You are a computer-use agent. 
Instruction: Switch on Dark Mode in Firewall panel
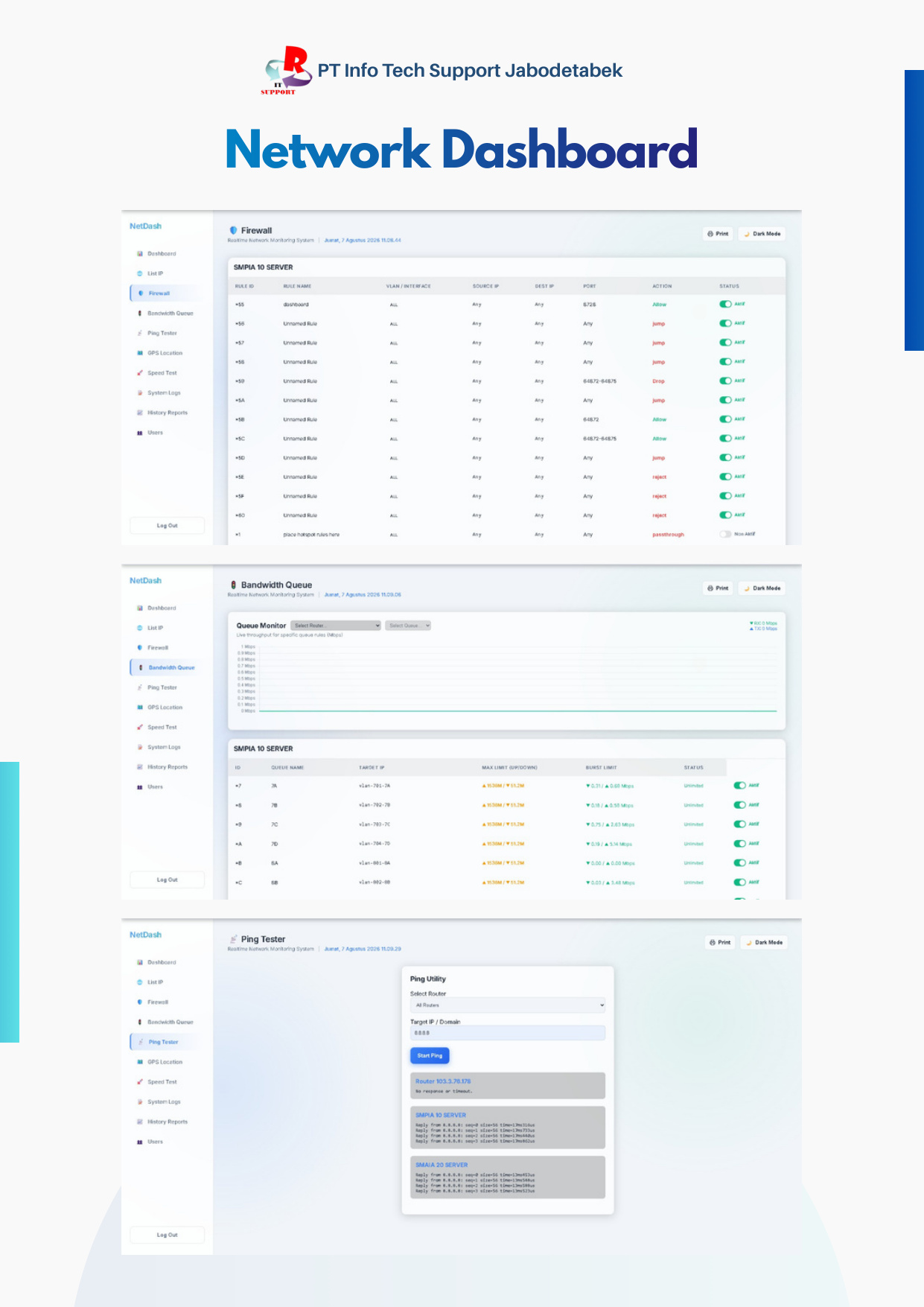(762, 234)
